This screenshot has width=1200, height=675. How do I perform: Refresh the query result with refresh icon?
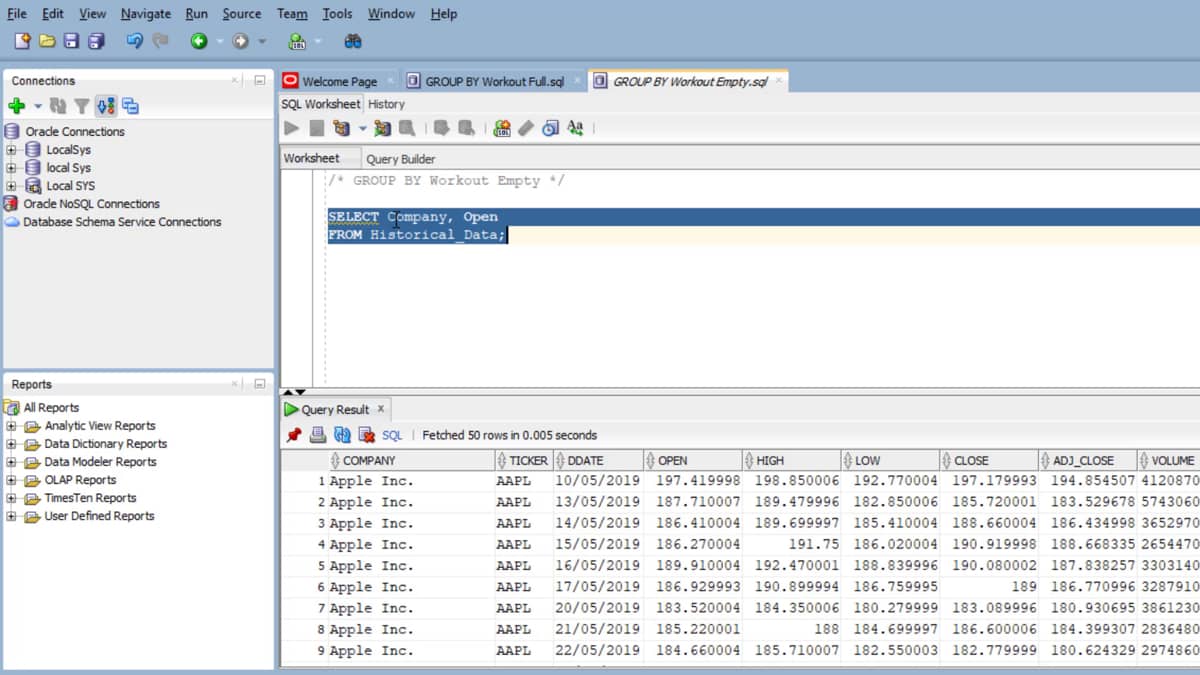click(342, 435)
